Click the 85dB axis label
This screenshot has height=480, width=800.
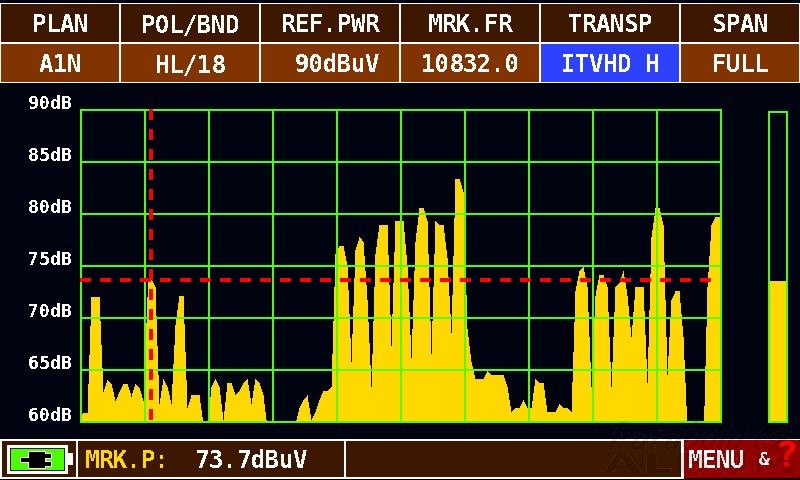click(50, 155)
